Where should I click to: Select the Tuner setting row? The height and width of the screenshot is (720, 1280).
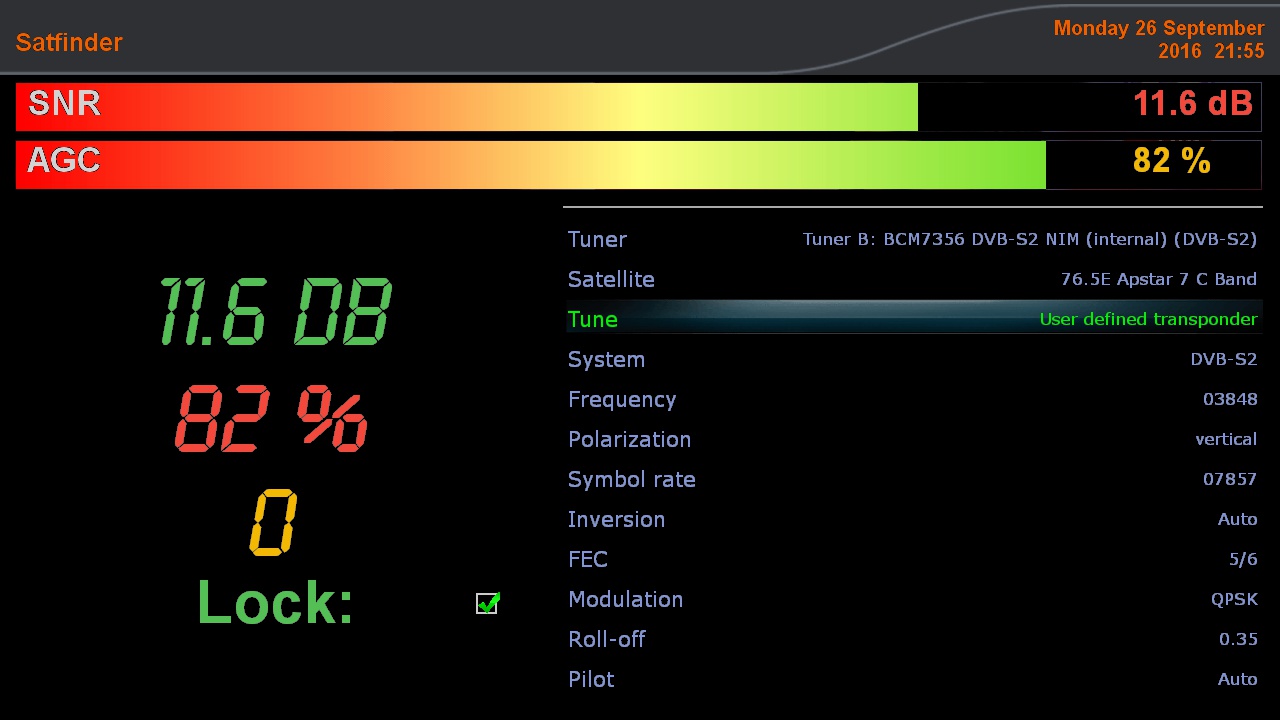pos(911,239)
